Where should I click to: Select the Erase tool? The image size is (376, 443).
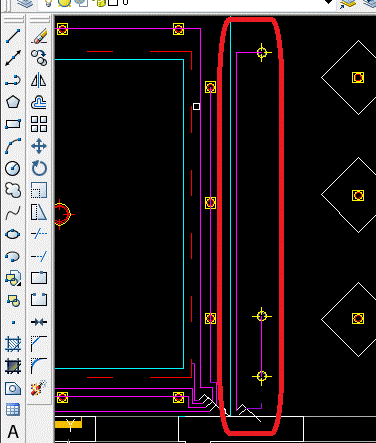click(x=39, y=36)
